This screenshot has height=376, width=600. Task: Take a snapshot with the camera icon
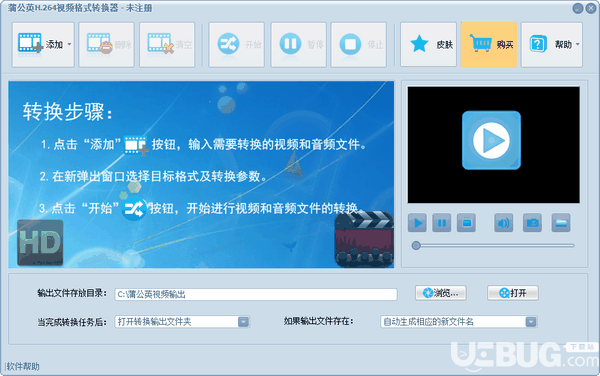coord(532,223)
